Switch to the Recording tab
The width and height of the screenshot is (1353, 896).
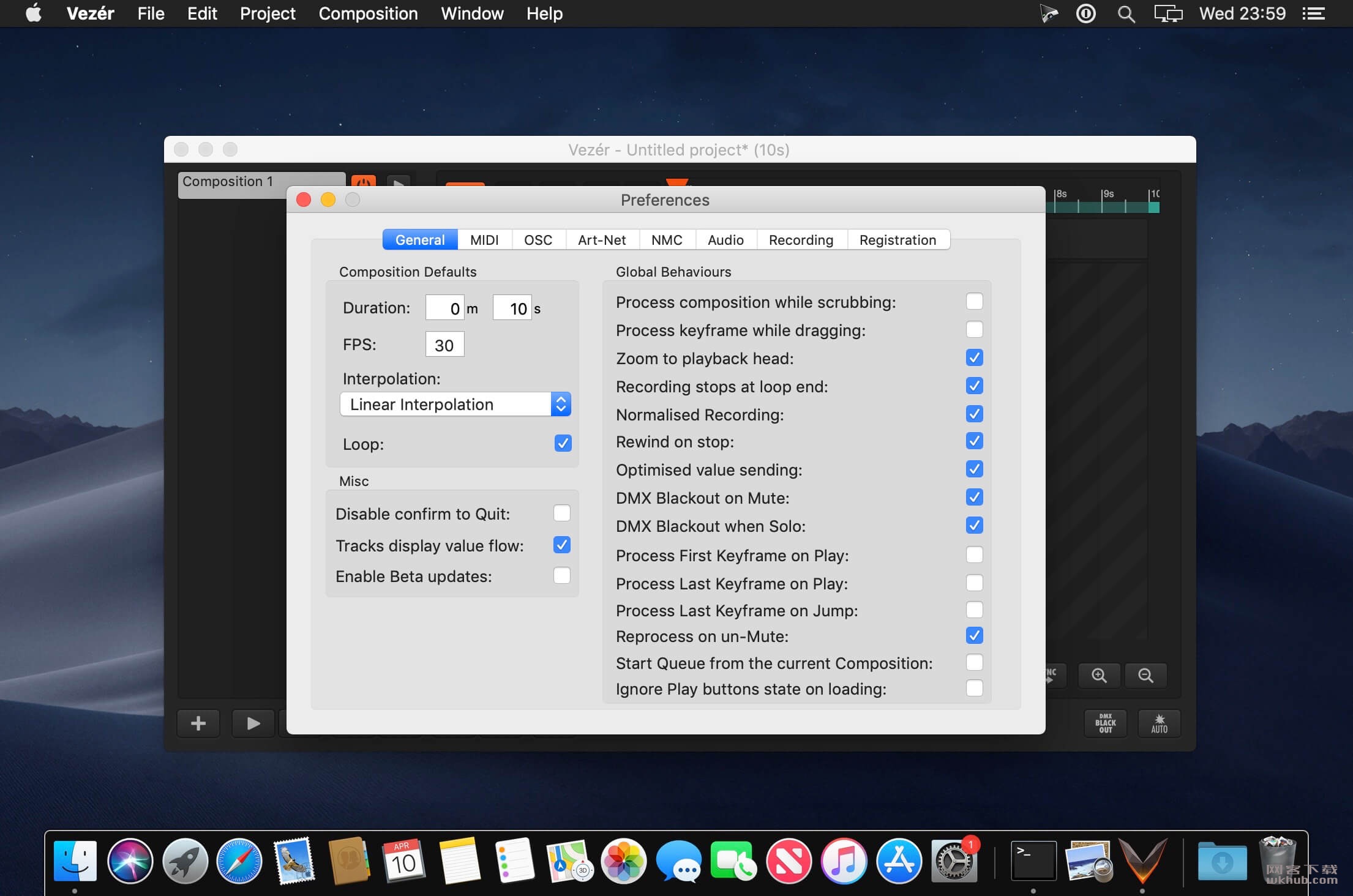click(x=801, y=240)
